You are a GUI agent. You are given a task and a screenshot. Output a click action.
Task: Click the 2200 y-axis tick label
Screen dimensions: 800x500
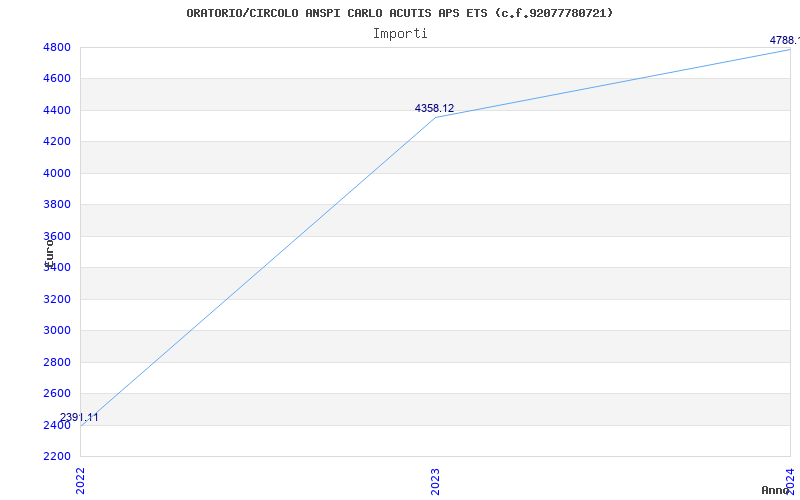57,456
